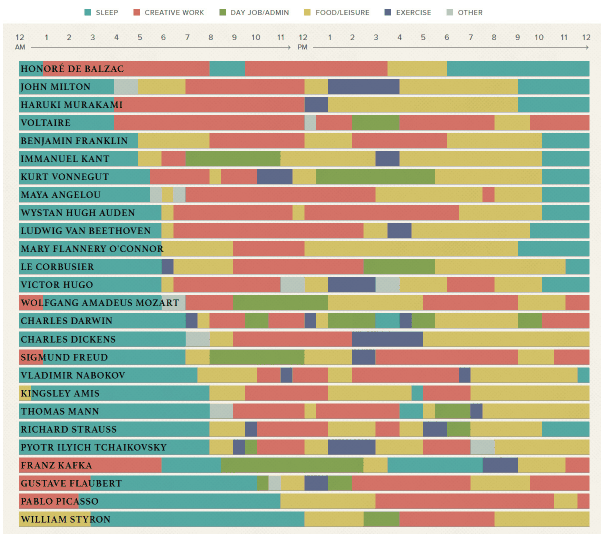This screenshot has width=613, height=539.
Task: Click the Immanuel Kant row label
Action: [65, 159]
